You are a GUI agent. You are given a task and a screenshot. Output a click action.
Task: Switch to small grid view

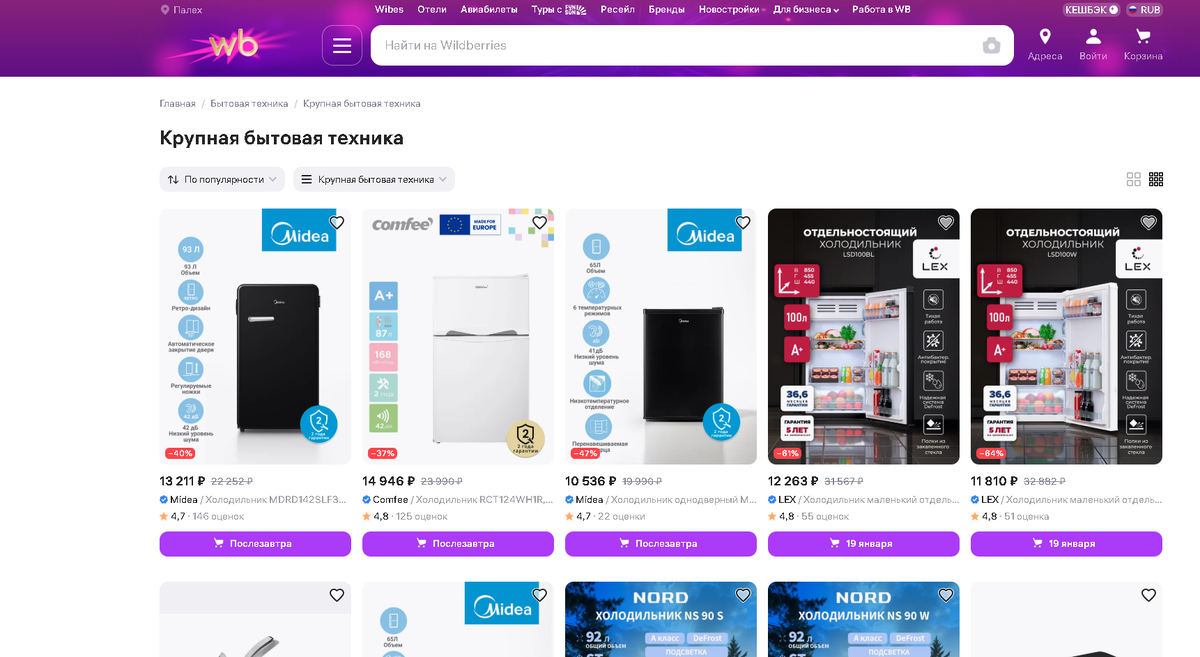coord(1156,179)
